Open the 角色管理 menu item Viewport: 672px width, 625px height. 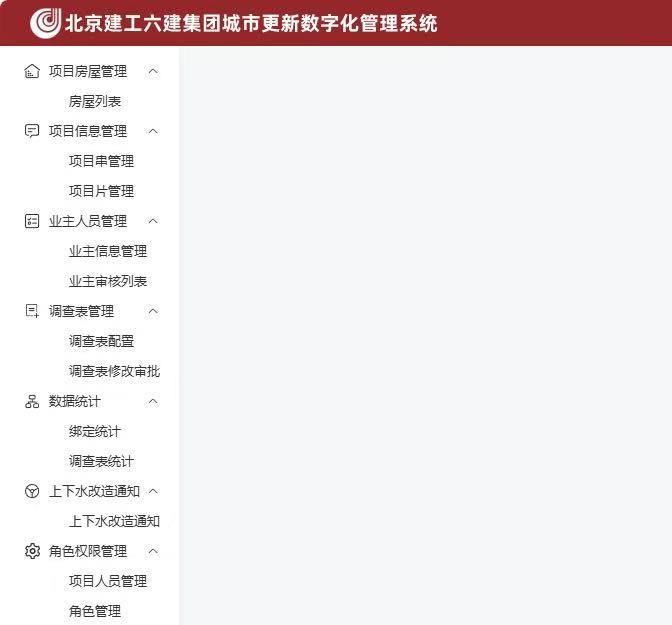pos(95,611)
